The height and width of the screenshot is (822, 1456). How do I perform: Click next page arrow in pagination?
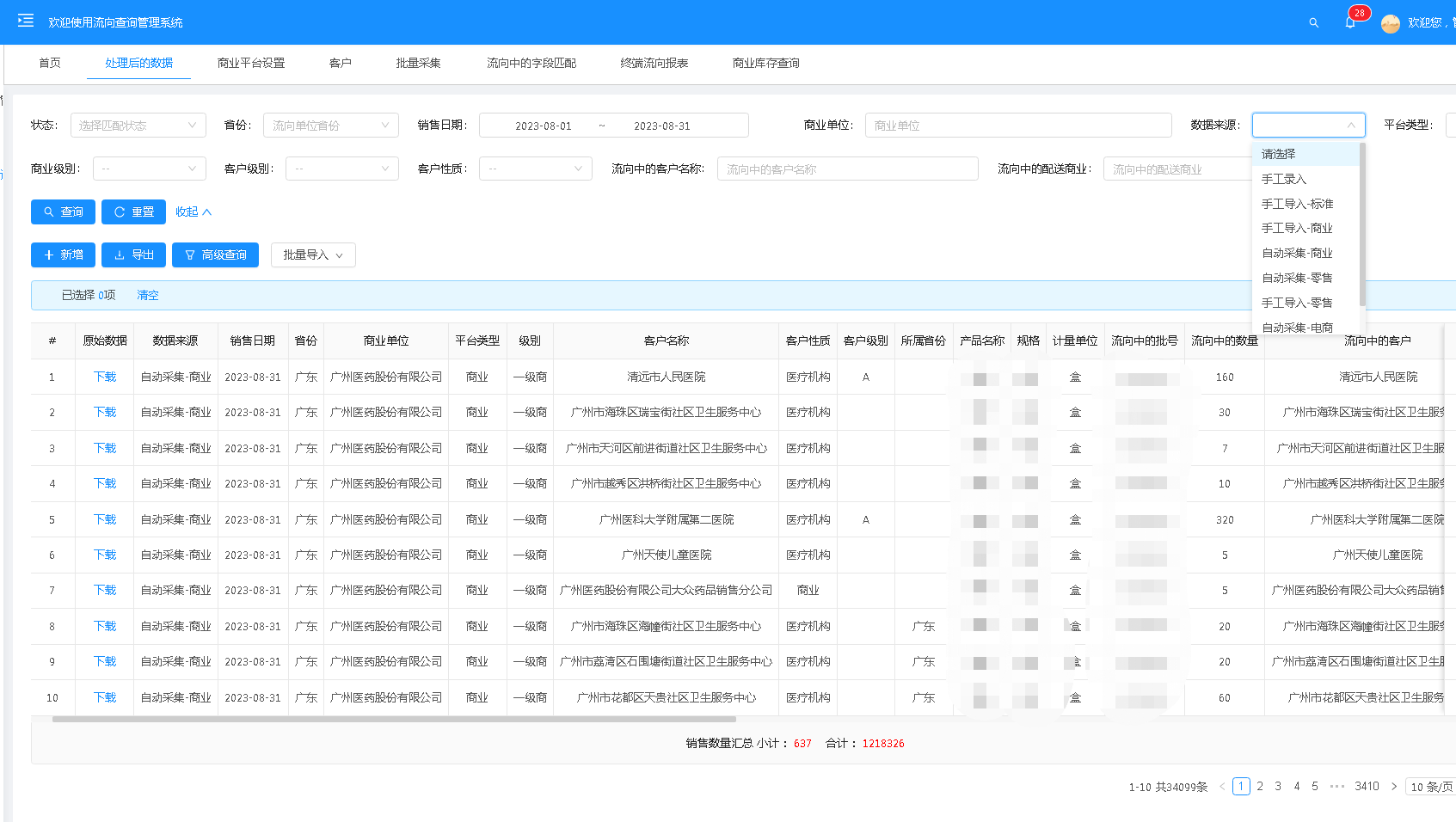point(1394,787)
